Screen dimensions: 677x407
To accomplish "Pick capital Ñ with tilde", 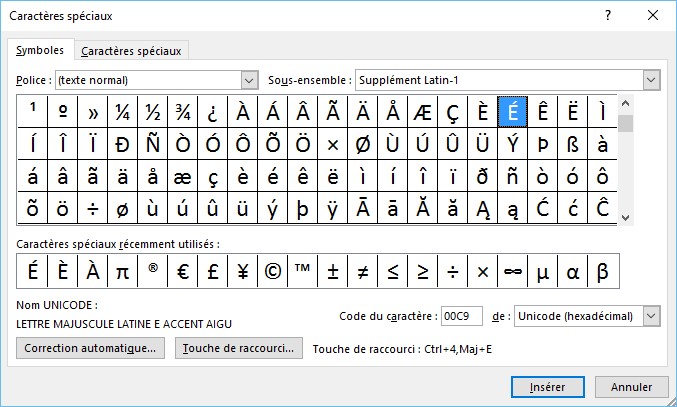I will (x=152, y=144).
